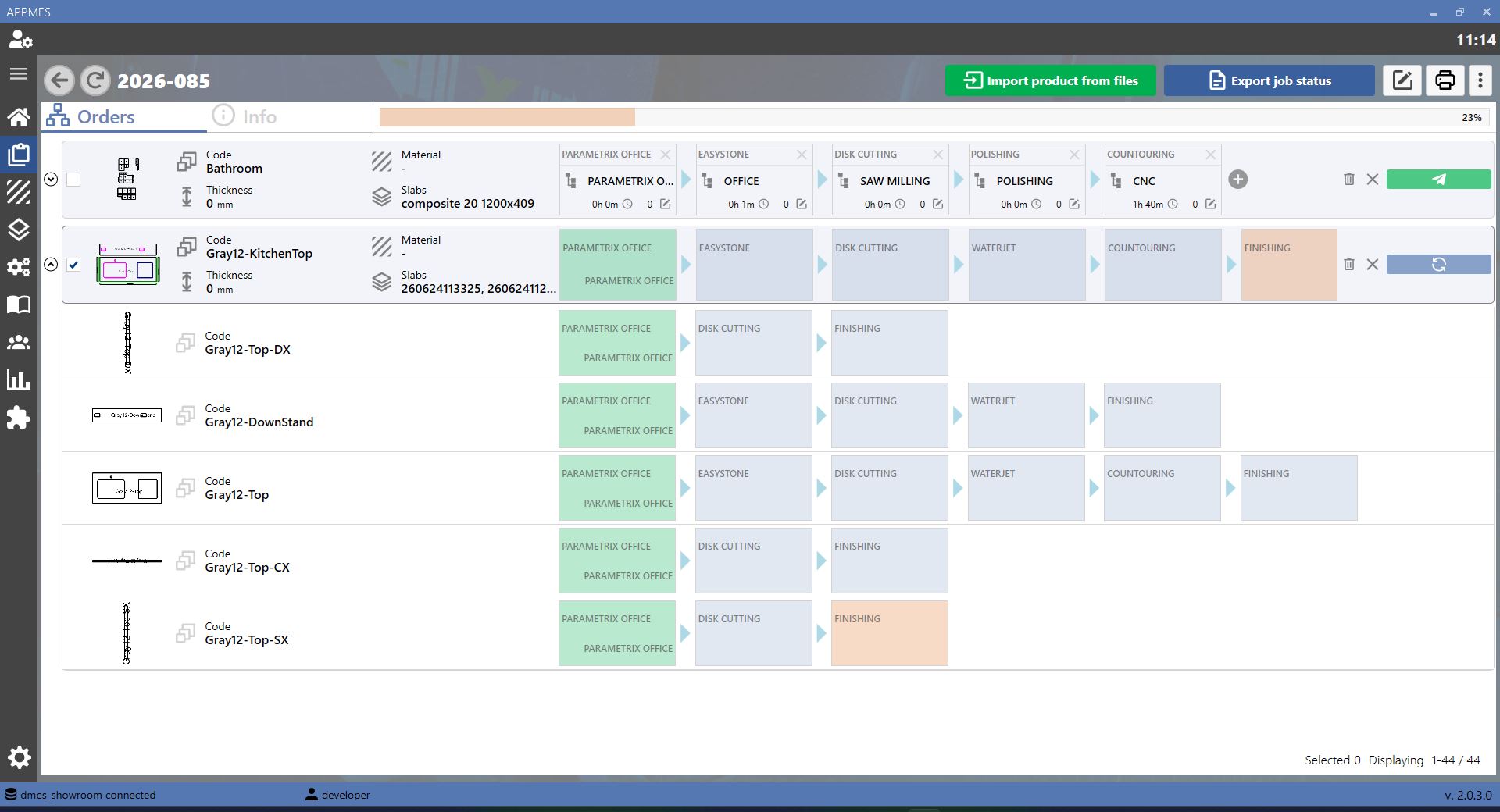
Task: Collapse the Gray12-KitchenTop order row
Action: (51, 265)
